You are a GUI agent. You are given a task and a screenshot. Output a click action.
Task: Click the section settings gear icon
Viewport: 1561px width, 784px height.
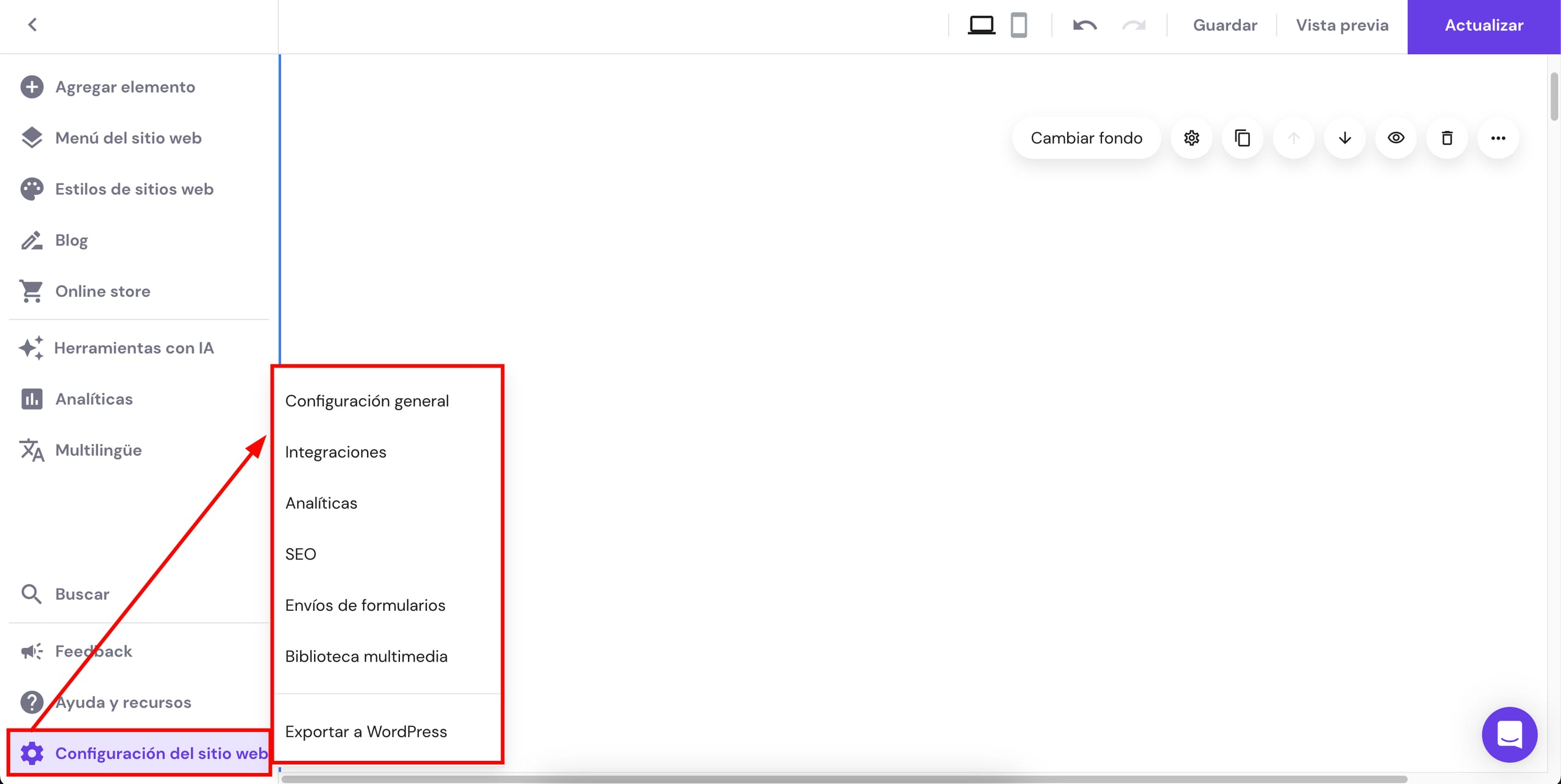[1191, 138]
